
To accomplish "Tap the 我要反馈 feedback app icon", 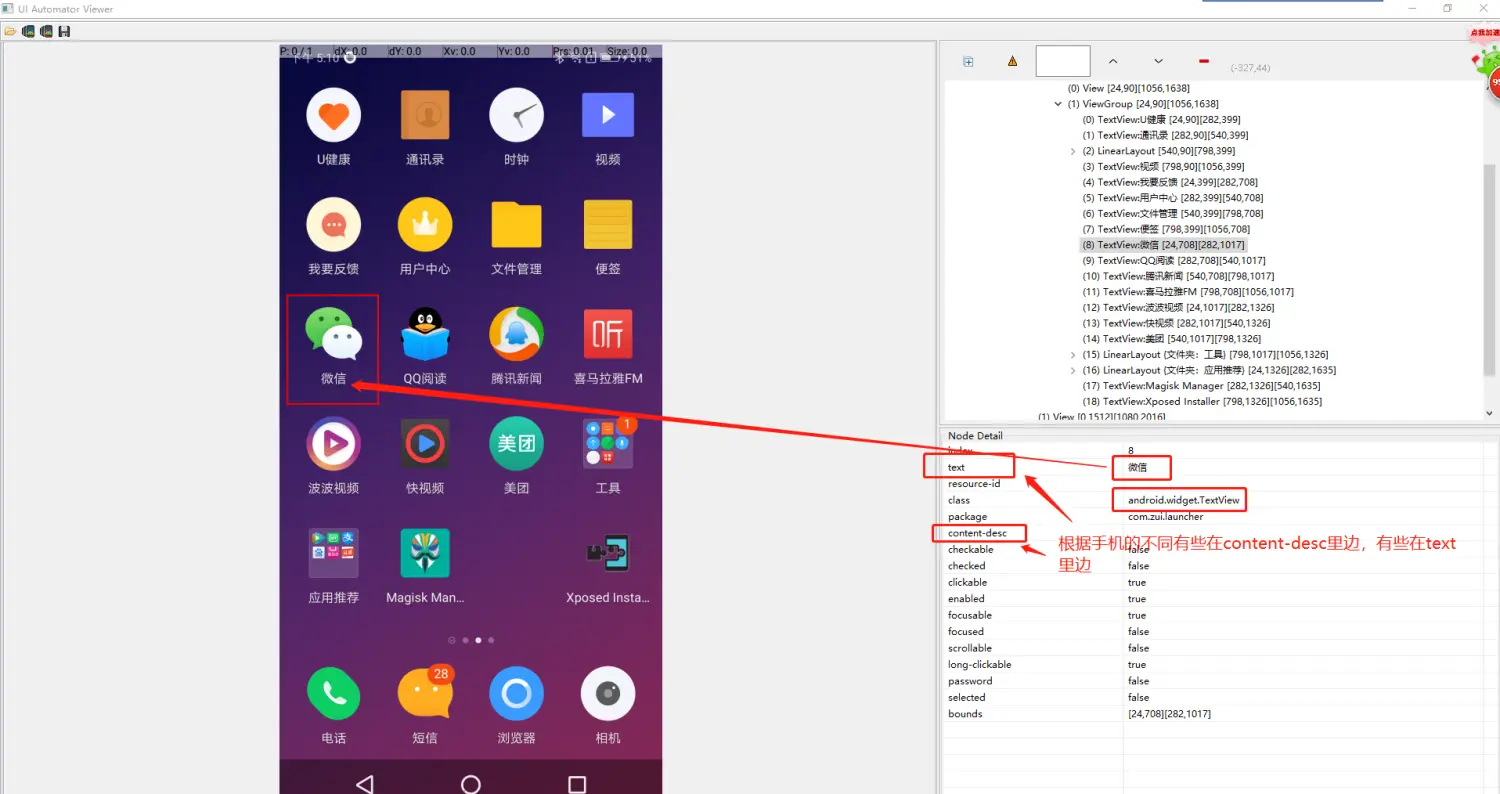I will coord(333,225).
